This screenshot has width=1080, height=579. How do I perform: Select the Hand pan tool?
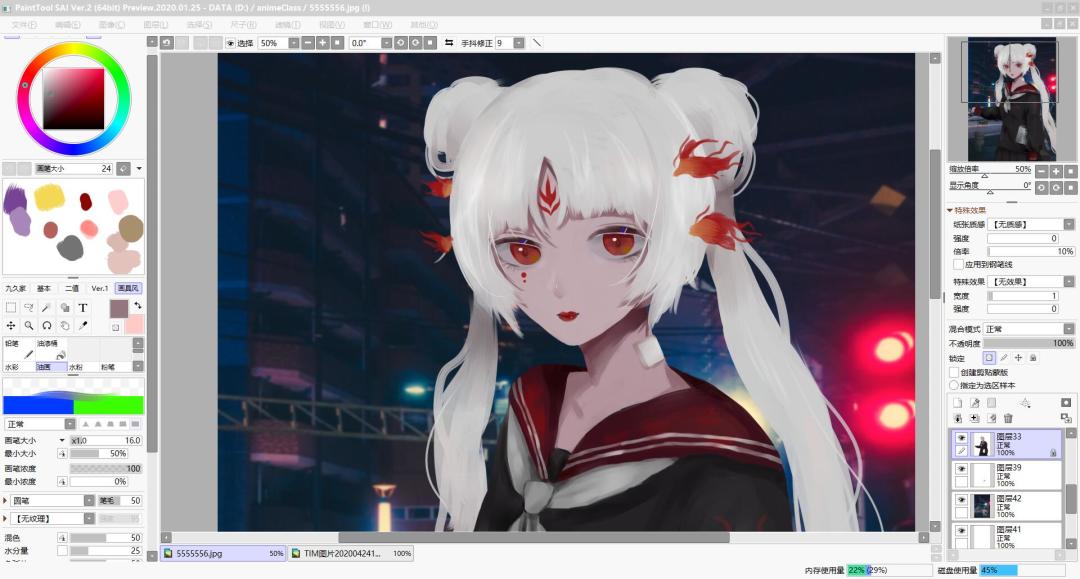point(65,326)
